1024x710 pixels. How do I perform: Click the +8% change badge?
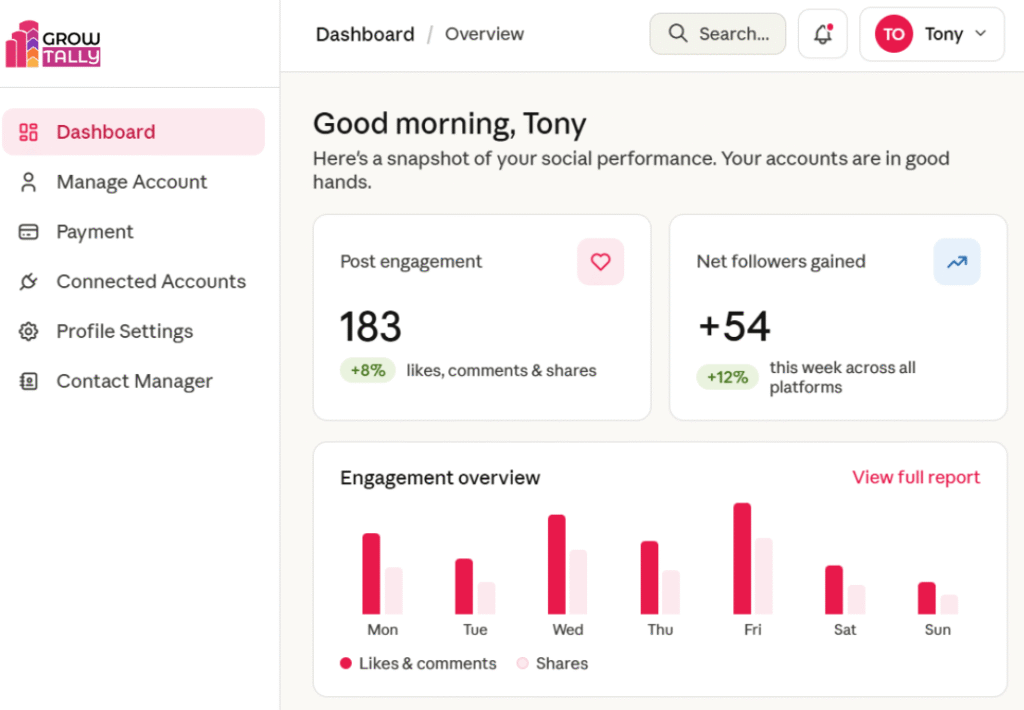(x=368, y=370)
